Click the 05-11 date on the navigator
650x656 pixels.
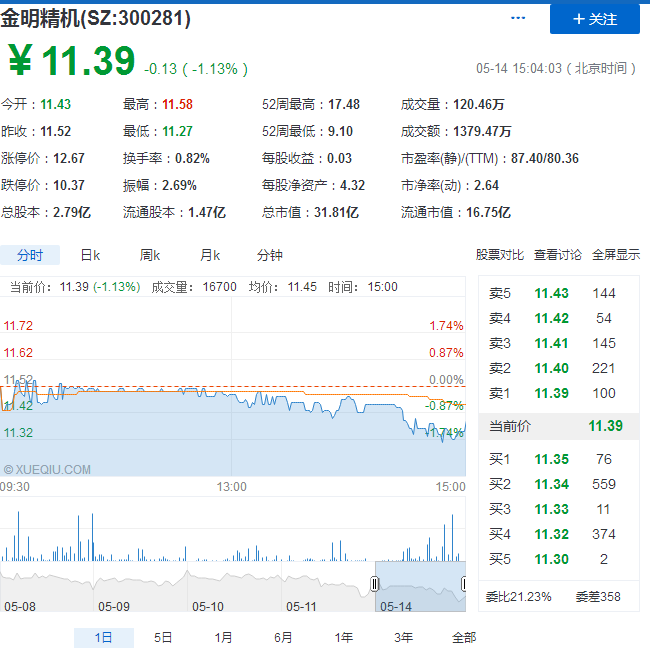pos(301,606)
